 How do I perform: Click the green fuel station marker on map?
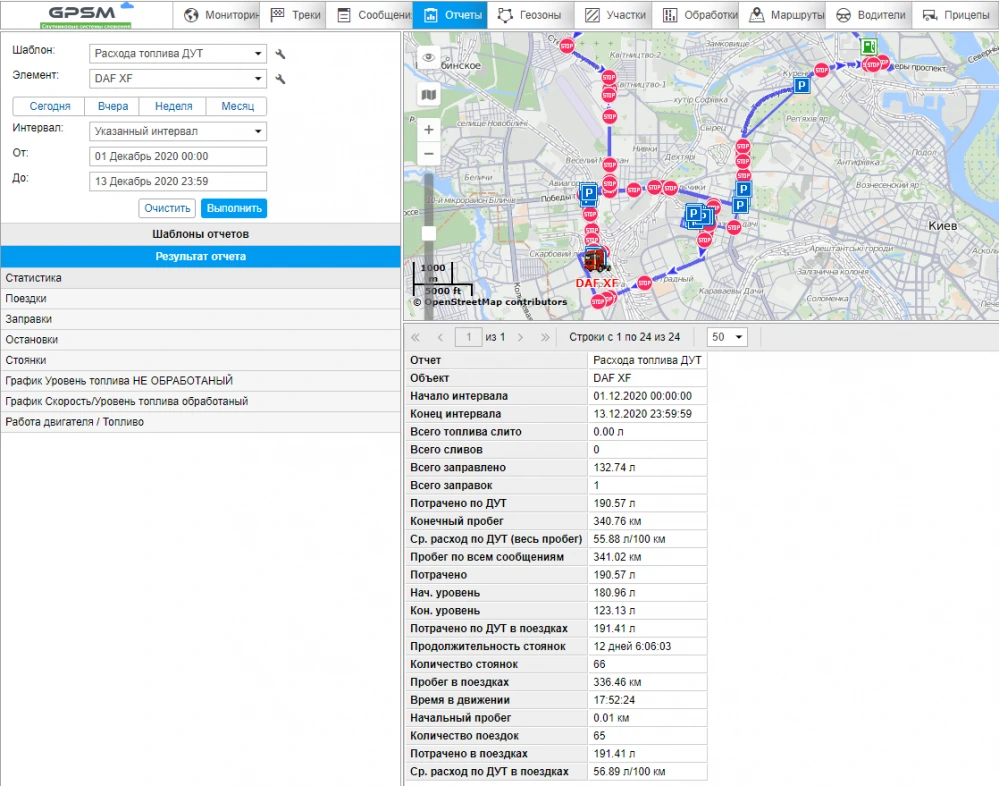coord(869,46)
